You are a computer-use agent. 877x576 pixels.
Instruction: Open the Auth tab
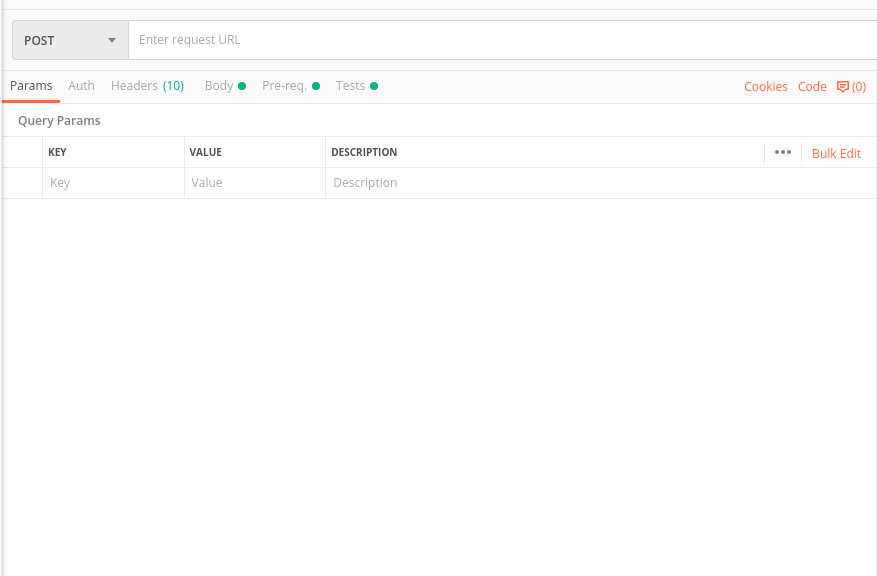coord(81,86)
